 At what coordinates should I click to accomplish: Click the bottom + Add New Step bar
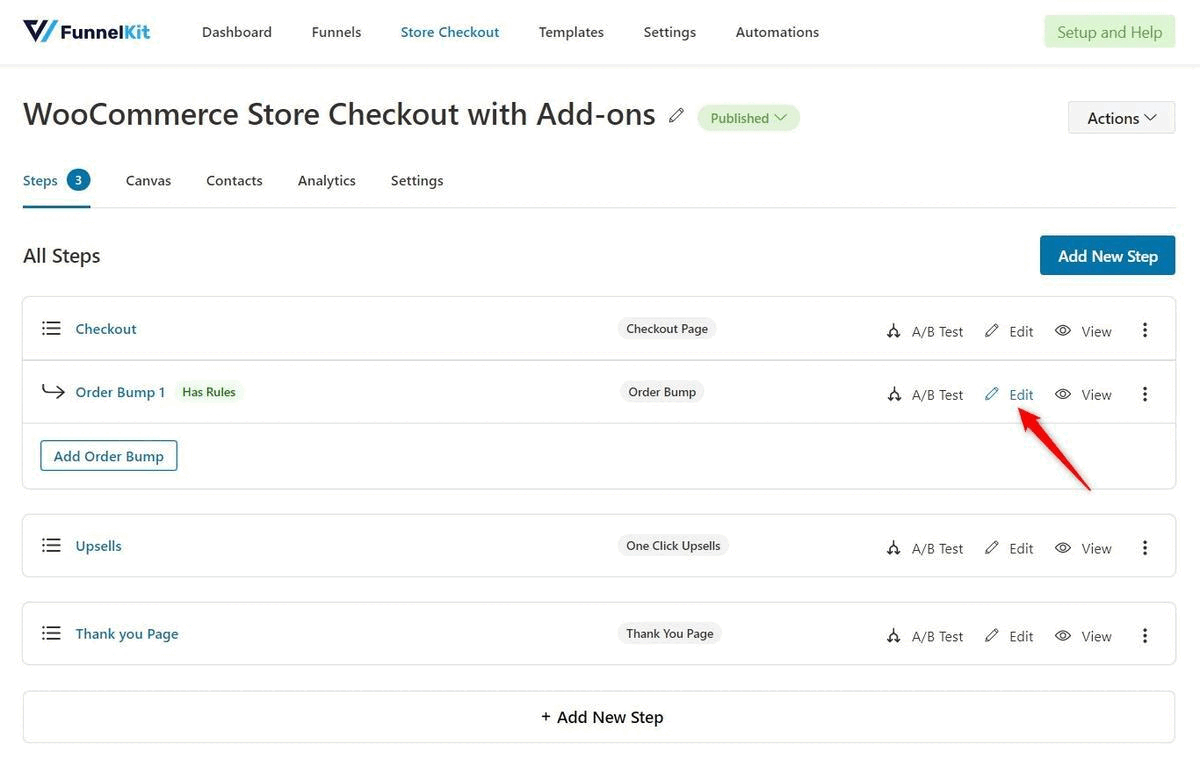click(599, 717)
